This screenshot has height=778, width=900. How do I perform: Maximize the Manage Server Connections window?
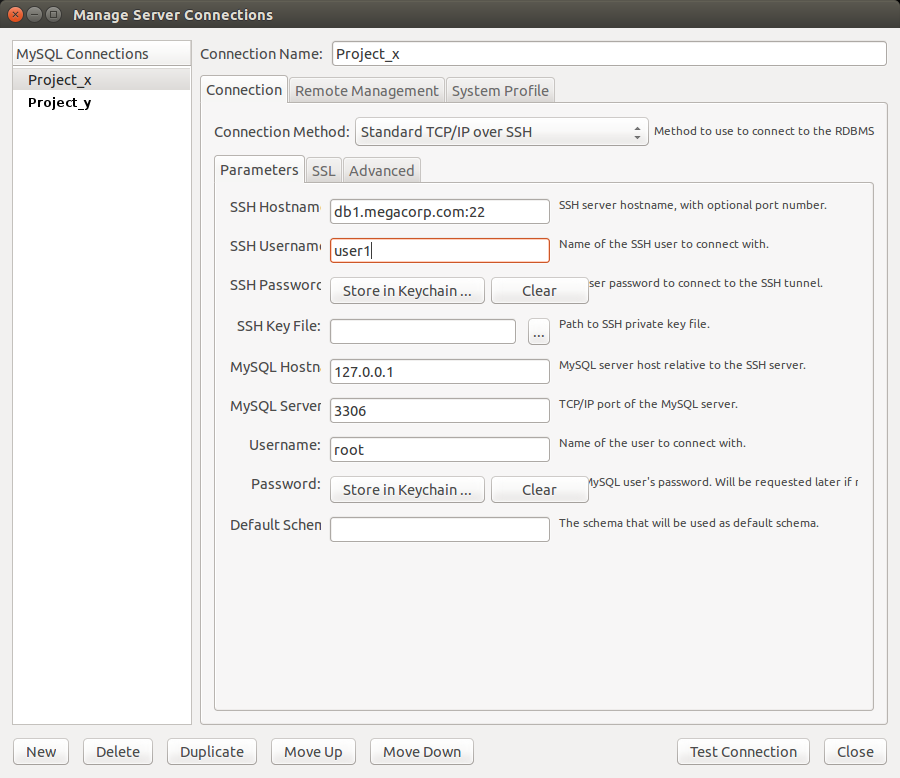click(54, 15)
